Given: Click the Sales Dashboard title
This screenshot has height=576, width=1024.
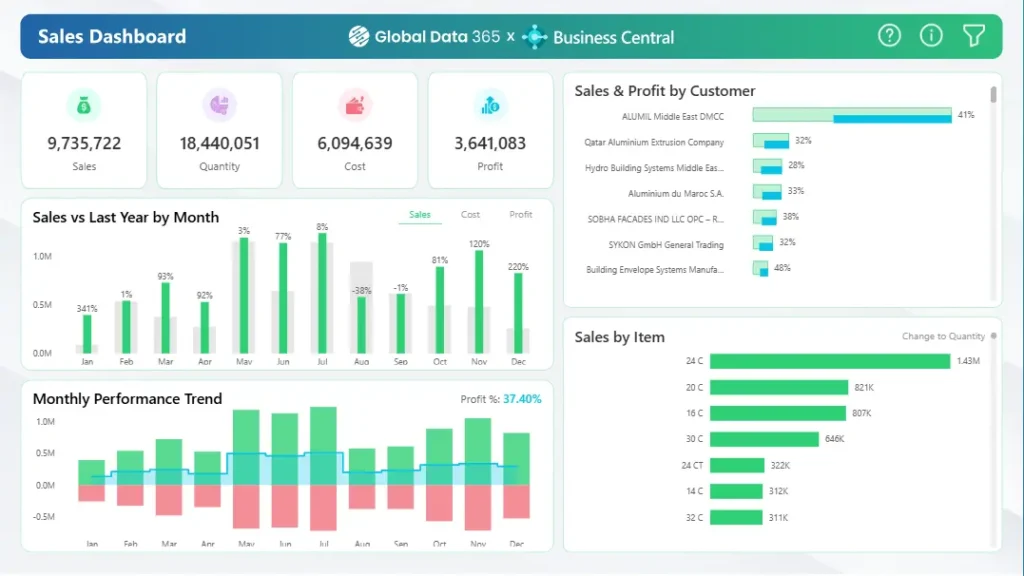Looking at the screenshot, I should pos(112,36).
